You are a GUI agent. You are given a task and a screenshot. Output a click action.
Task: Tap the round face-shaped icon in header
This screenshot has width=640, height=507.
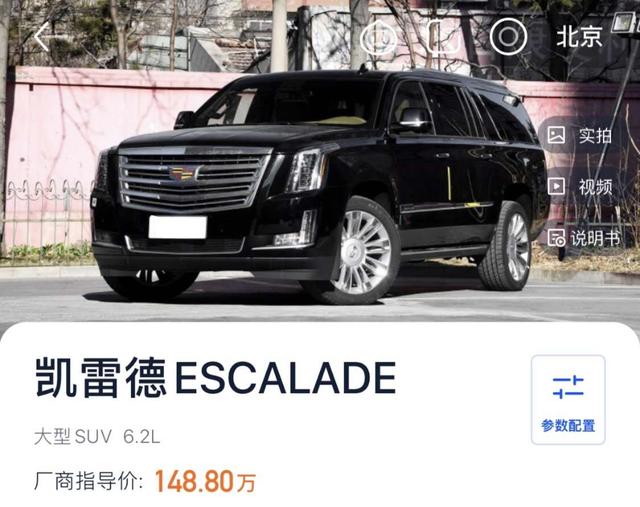pyautogui.click(x=379, y=37)
